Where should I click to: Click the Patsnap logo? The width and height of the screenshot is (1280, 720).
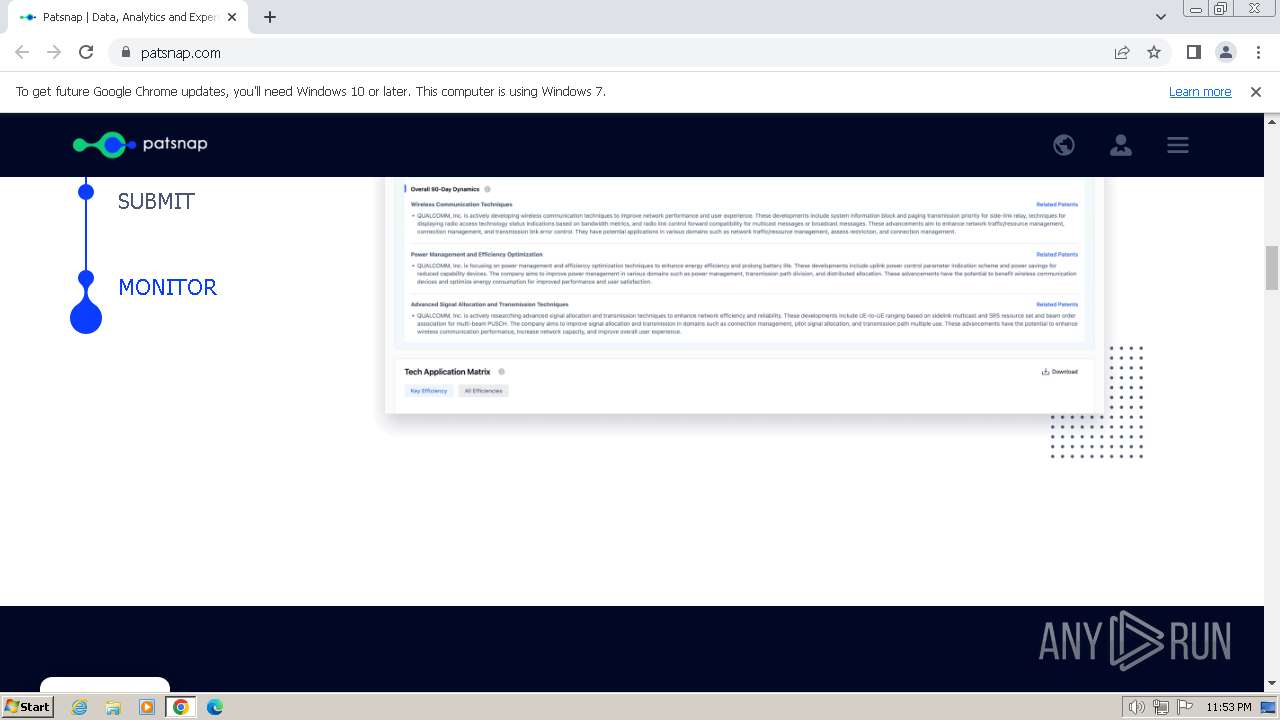click(140, 144)
